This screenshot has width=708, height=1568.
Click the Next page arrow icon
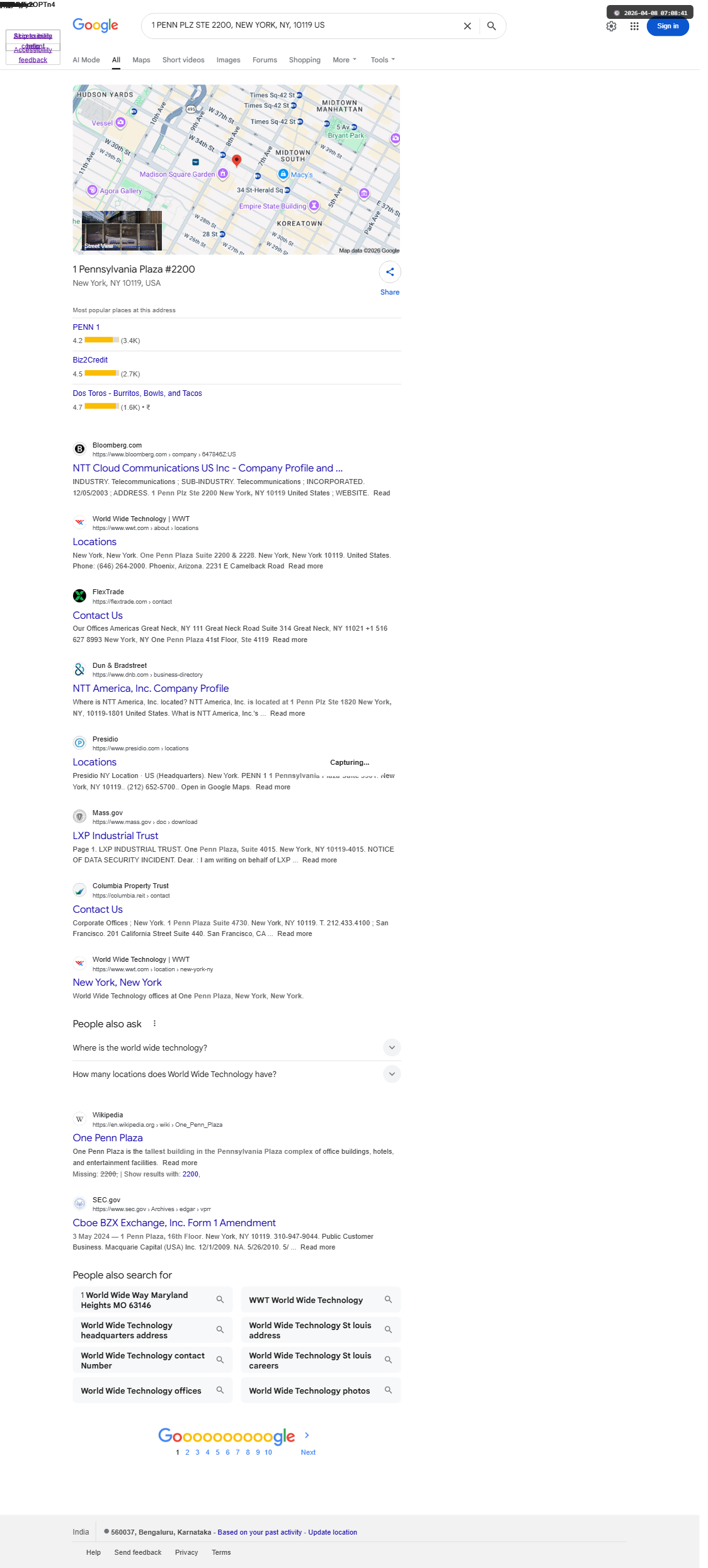click(307, 1435)
